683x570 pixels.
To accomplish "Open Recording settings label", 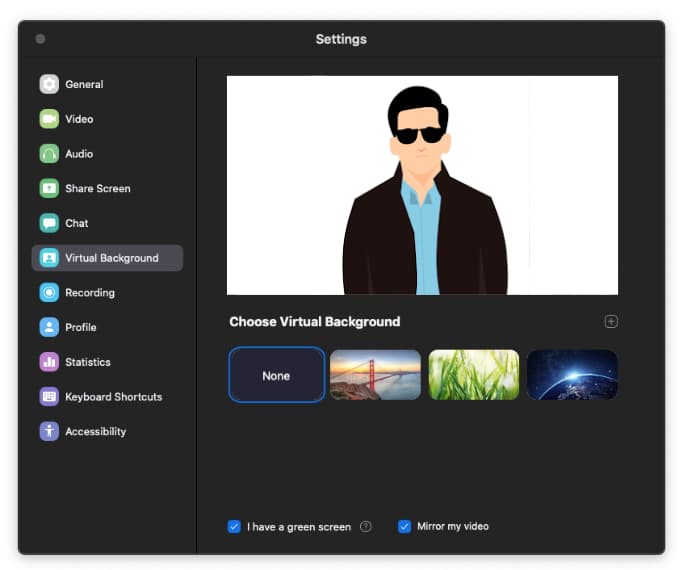I will 90,292.
